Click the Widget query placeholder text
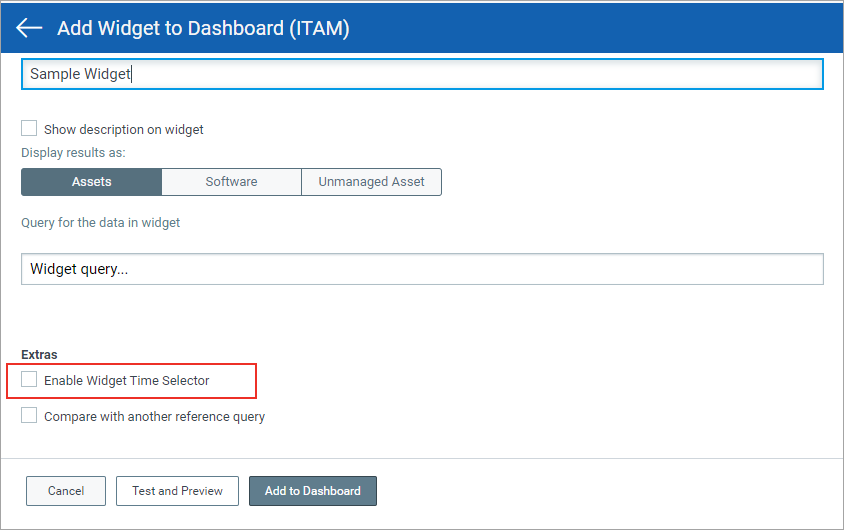 (79, 269)
